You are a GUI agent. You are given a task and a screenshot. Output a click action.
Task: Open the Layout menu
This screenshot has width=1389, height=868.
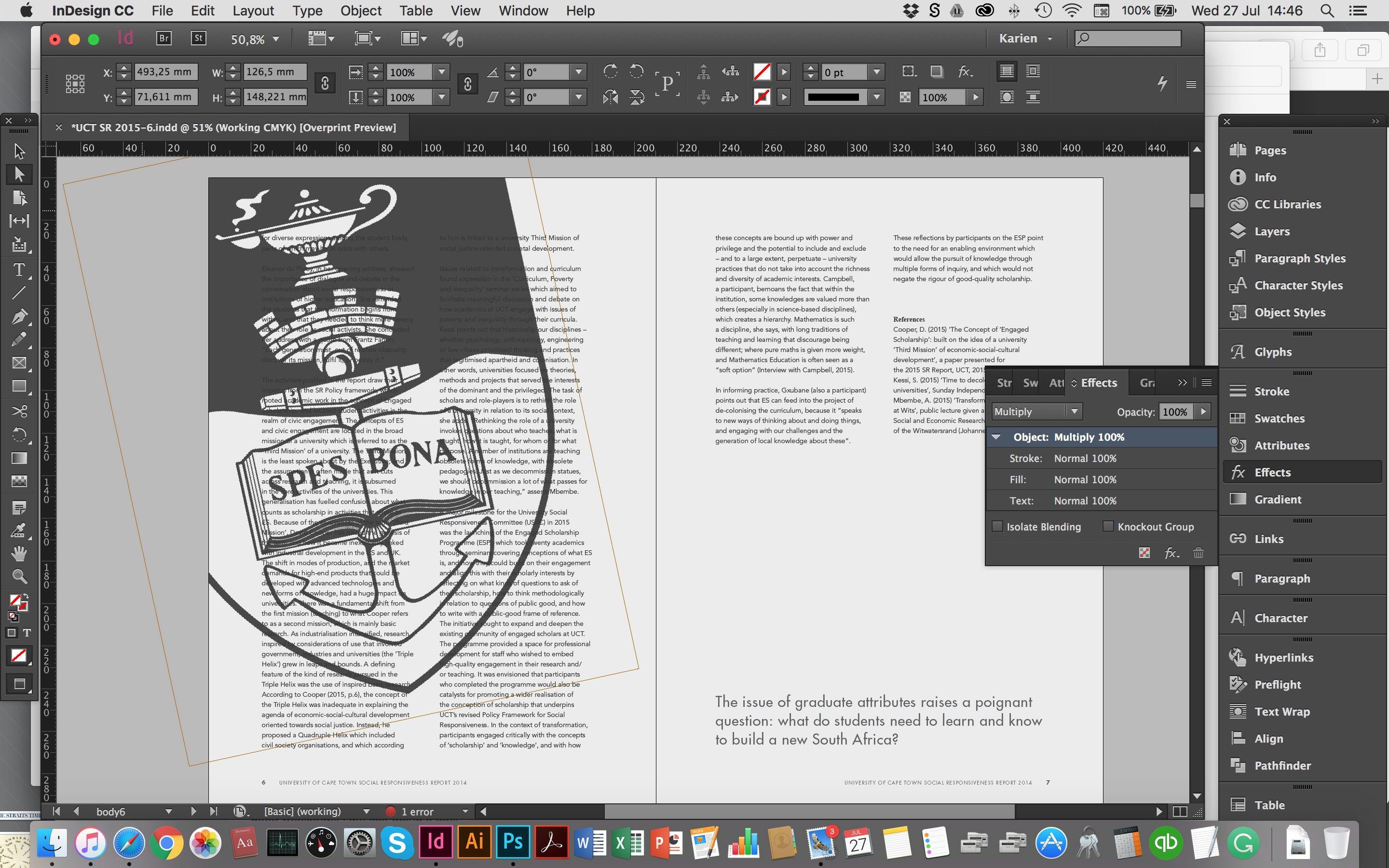coord(253,10)
